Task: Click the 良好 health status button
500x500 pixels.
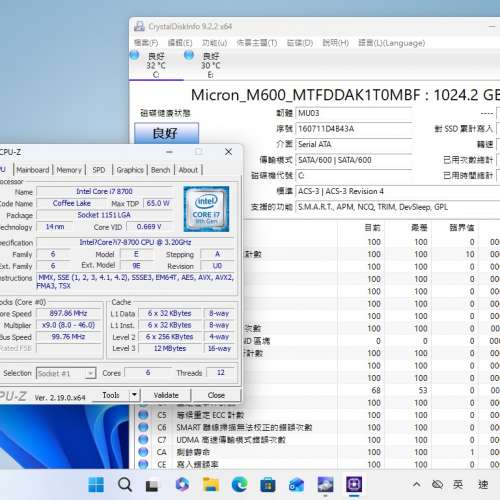Action: click(166, 133)
